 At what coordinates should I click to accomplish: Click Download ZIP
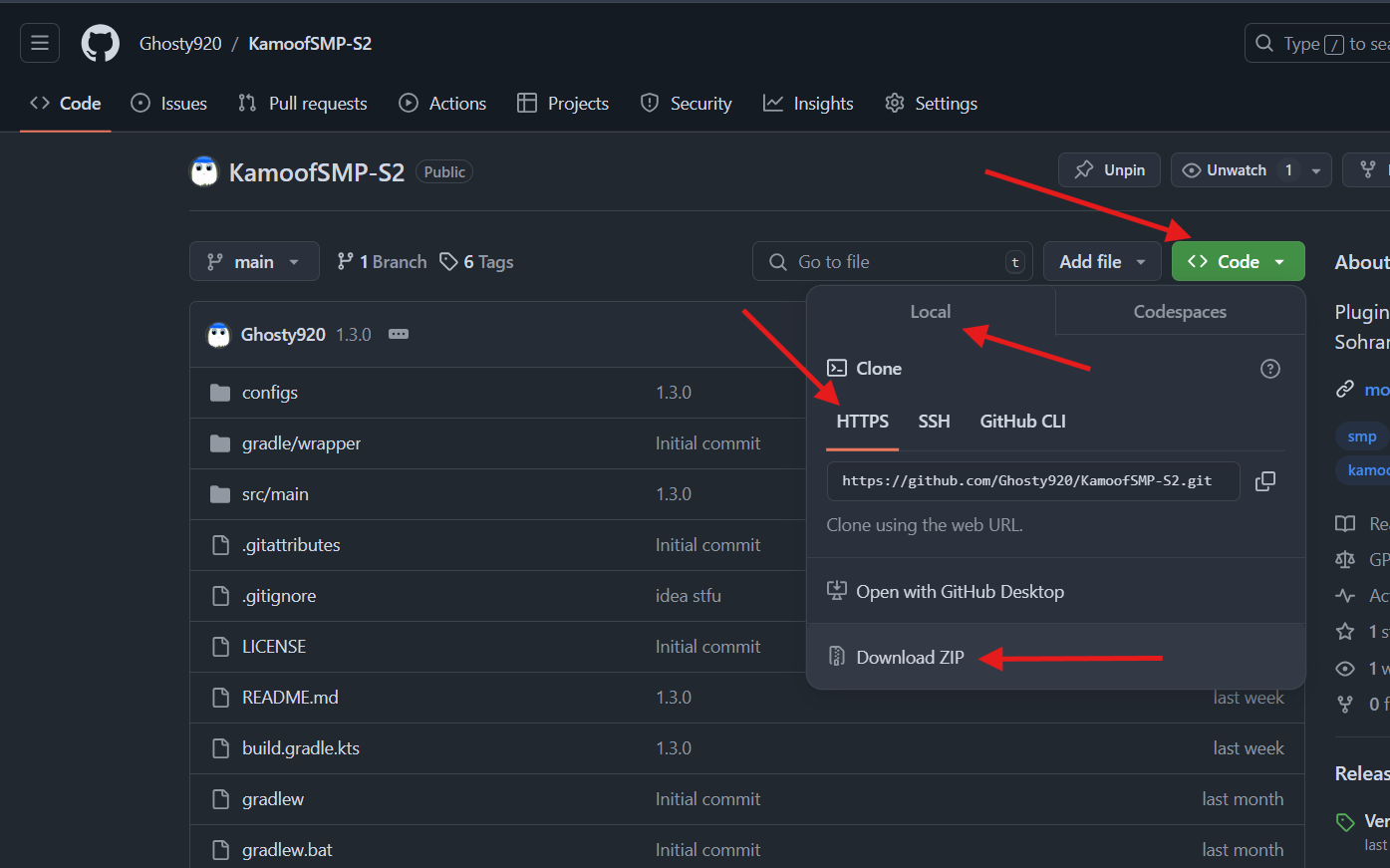pyautogui.click(x=1056, y=658)
